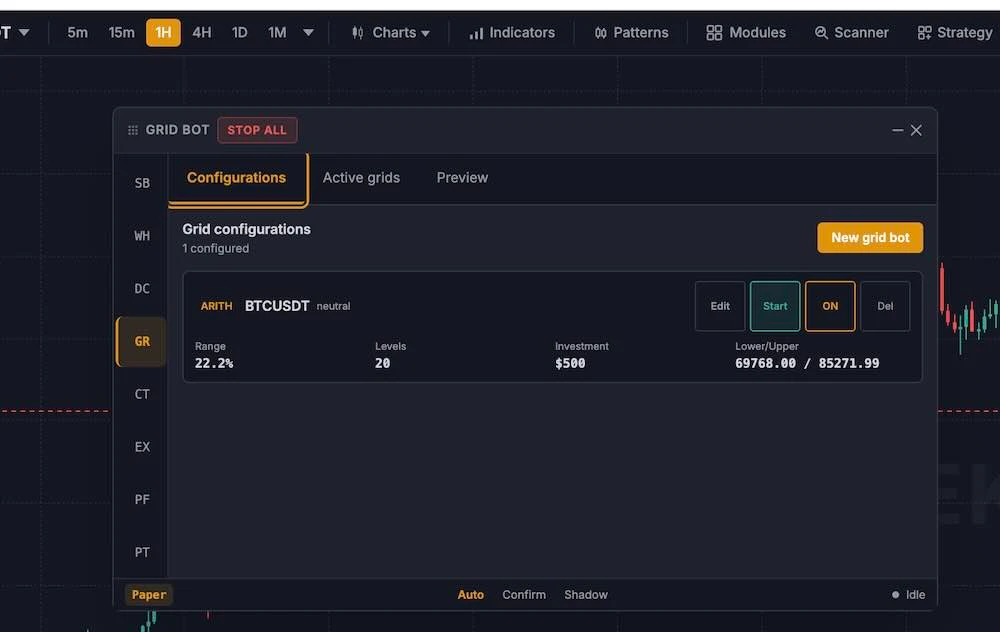1000x632 pixels.
Task: Switch to the 1D timeframe
Action: click(239, 33)
